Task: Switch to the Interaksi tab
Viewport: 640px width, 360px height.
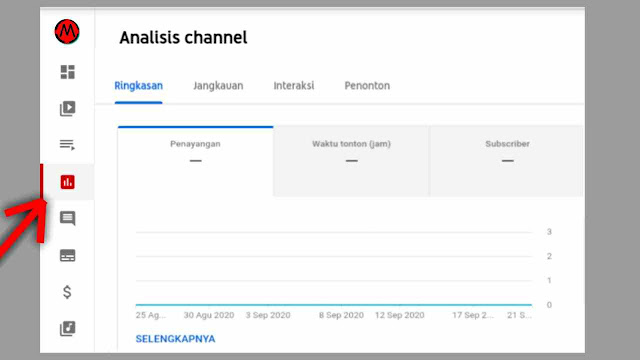Action: point(293,86)
